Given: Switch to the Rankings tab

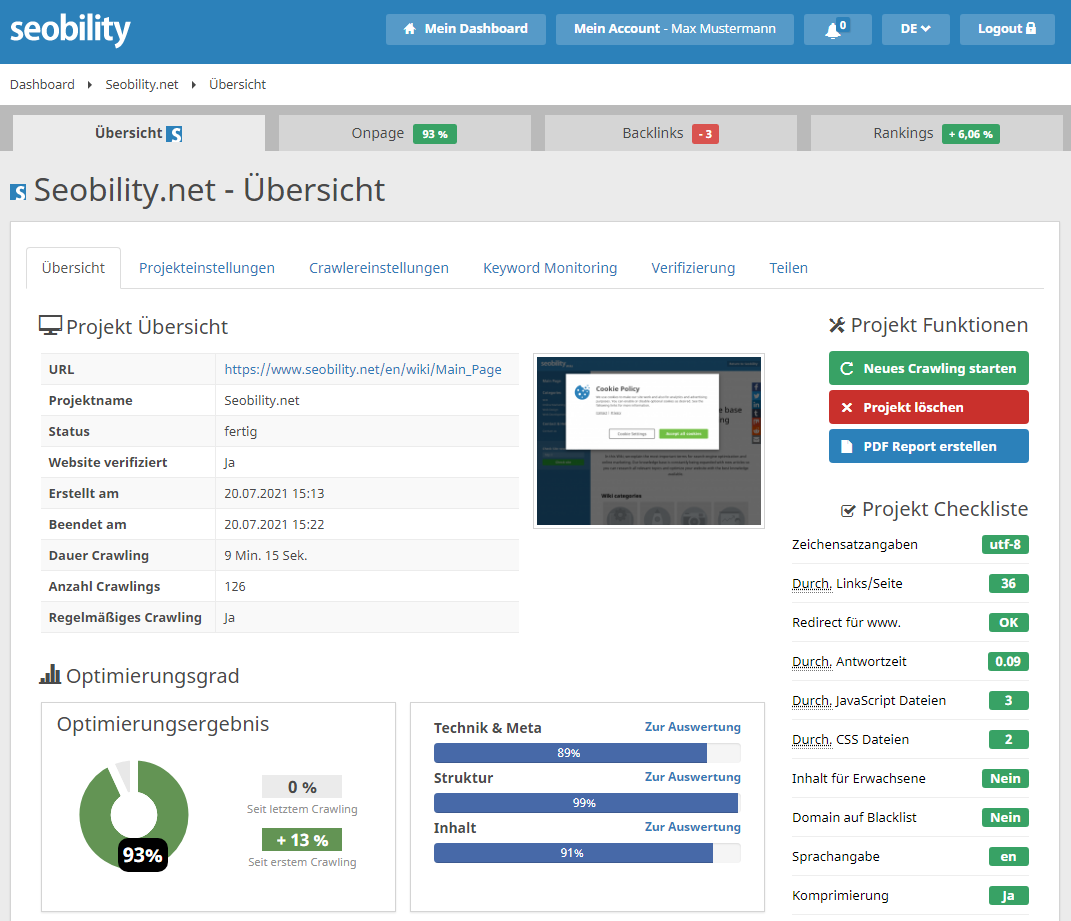Looking at the screenshot, I should 936,133.
